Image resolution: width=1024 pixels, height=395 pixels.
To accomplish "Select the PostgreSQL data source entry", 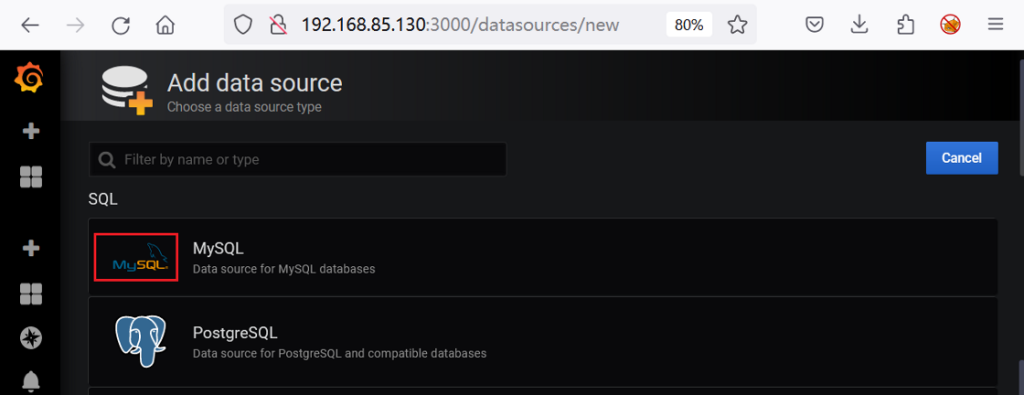I will (543, 341).
